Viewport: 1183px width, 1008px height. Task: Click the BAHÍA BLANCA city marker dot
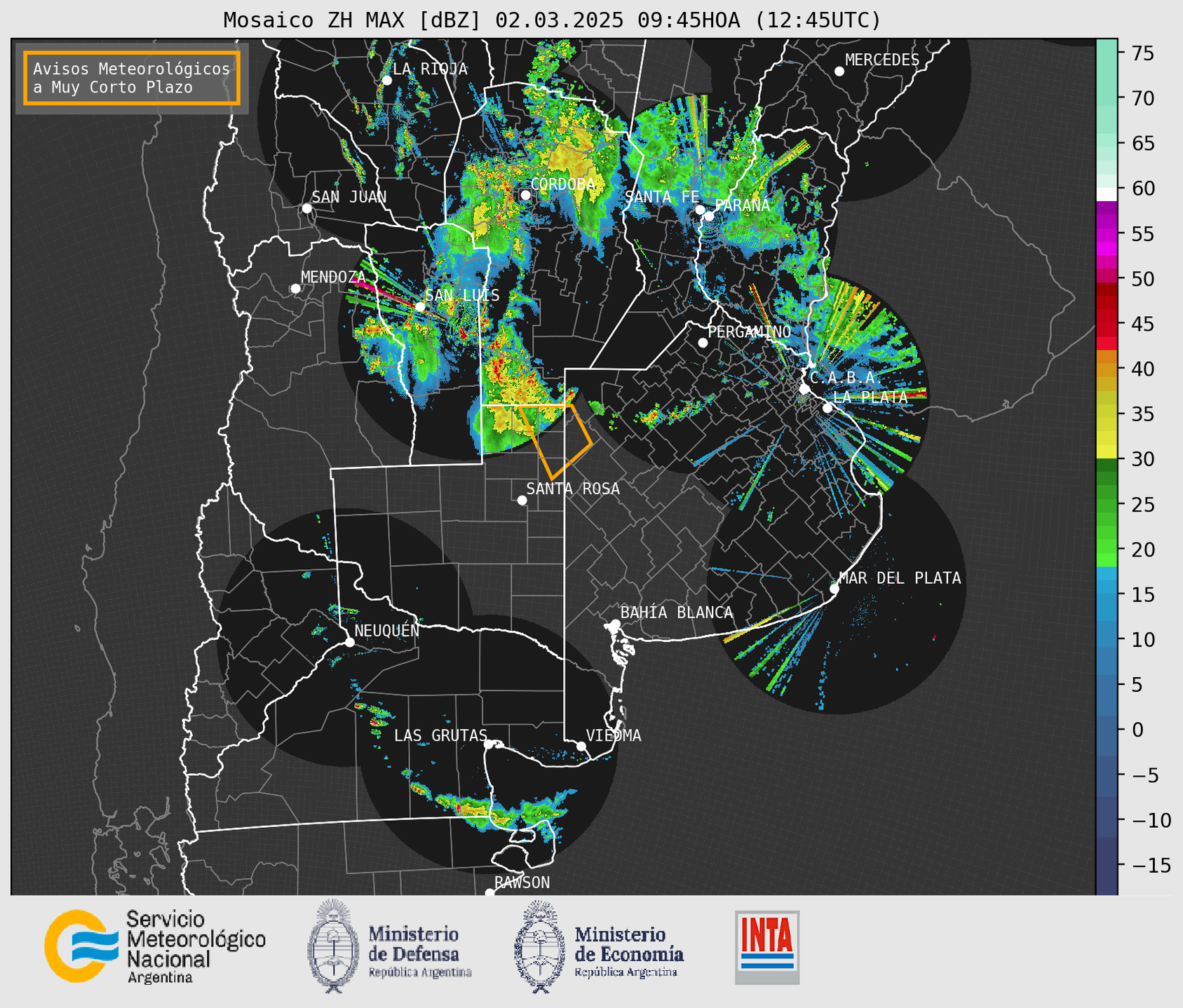coord(615,624)
